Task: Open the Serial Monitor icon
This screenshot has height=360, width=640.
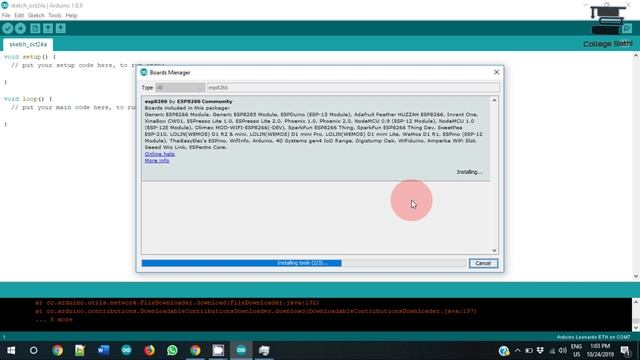Action: click(627, 28)
